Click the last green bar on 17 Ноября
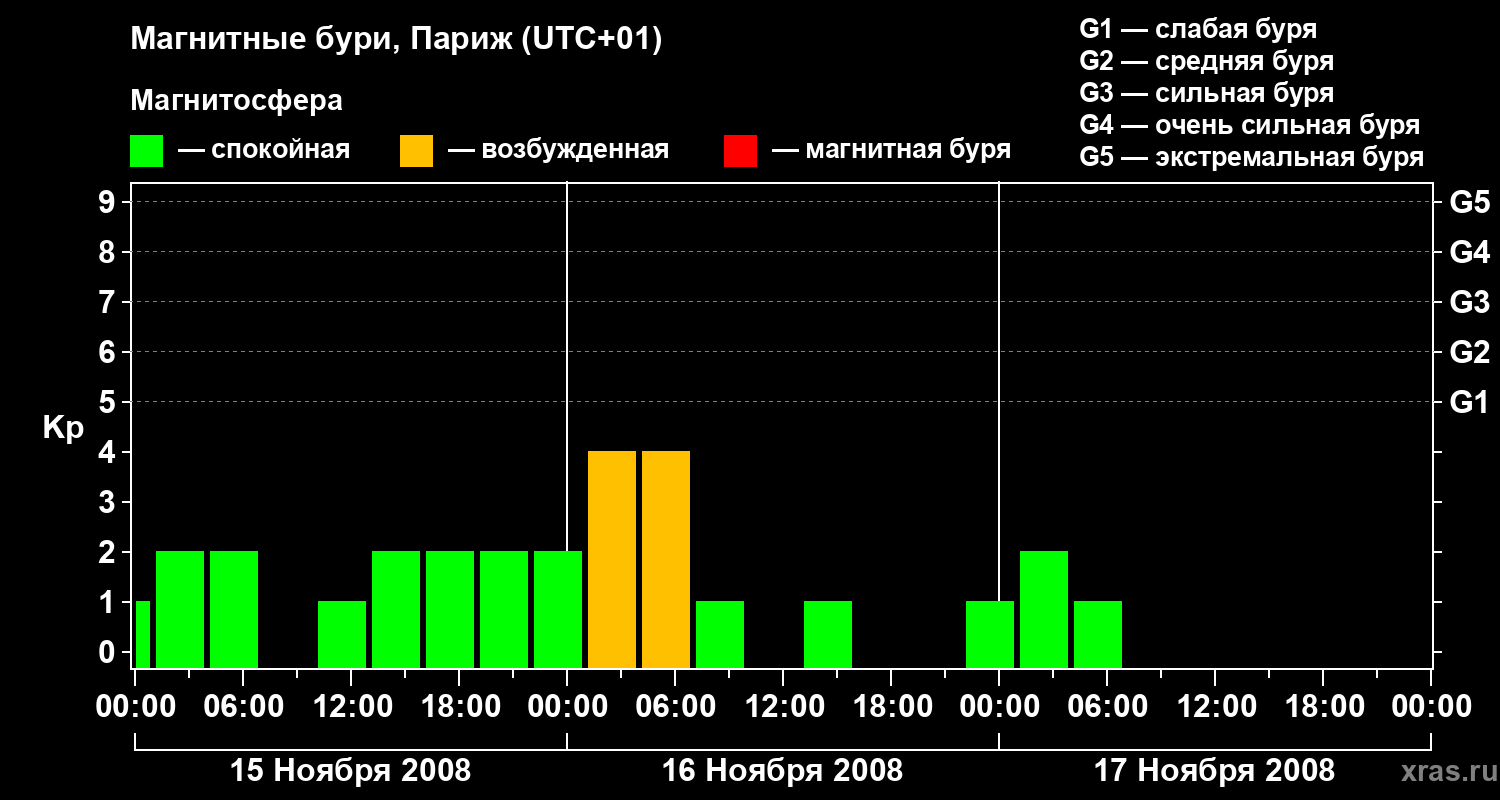The width and height of the screenshot is (1500, 800). [x=1098, y=634]
